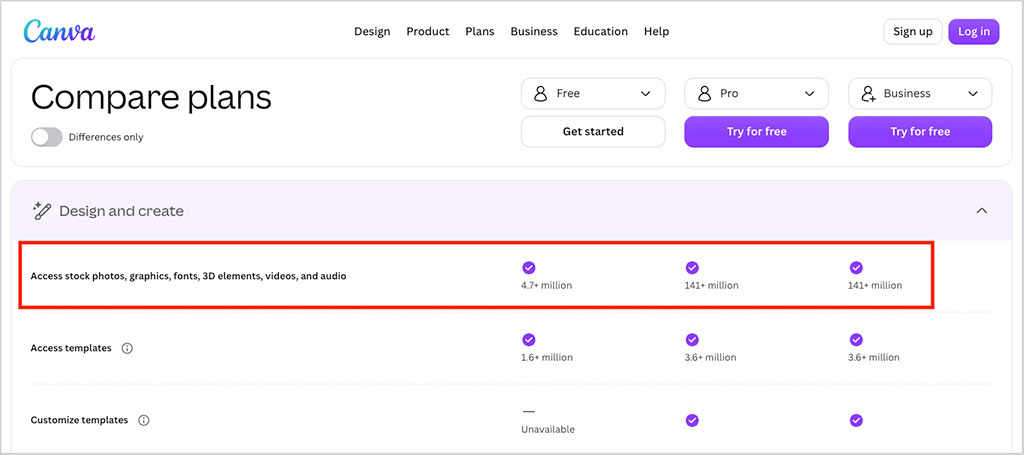Image resolution: width=1024 pixels, height=455 pixels.
Task: Toggle the Differences only switch
Action: (46, 137)
